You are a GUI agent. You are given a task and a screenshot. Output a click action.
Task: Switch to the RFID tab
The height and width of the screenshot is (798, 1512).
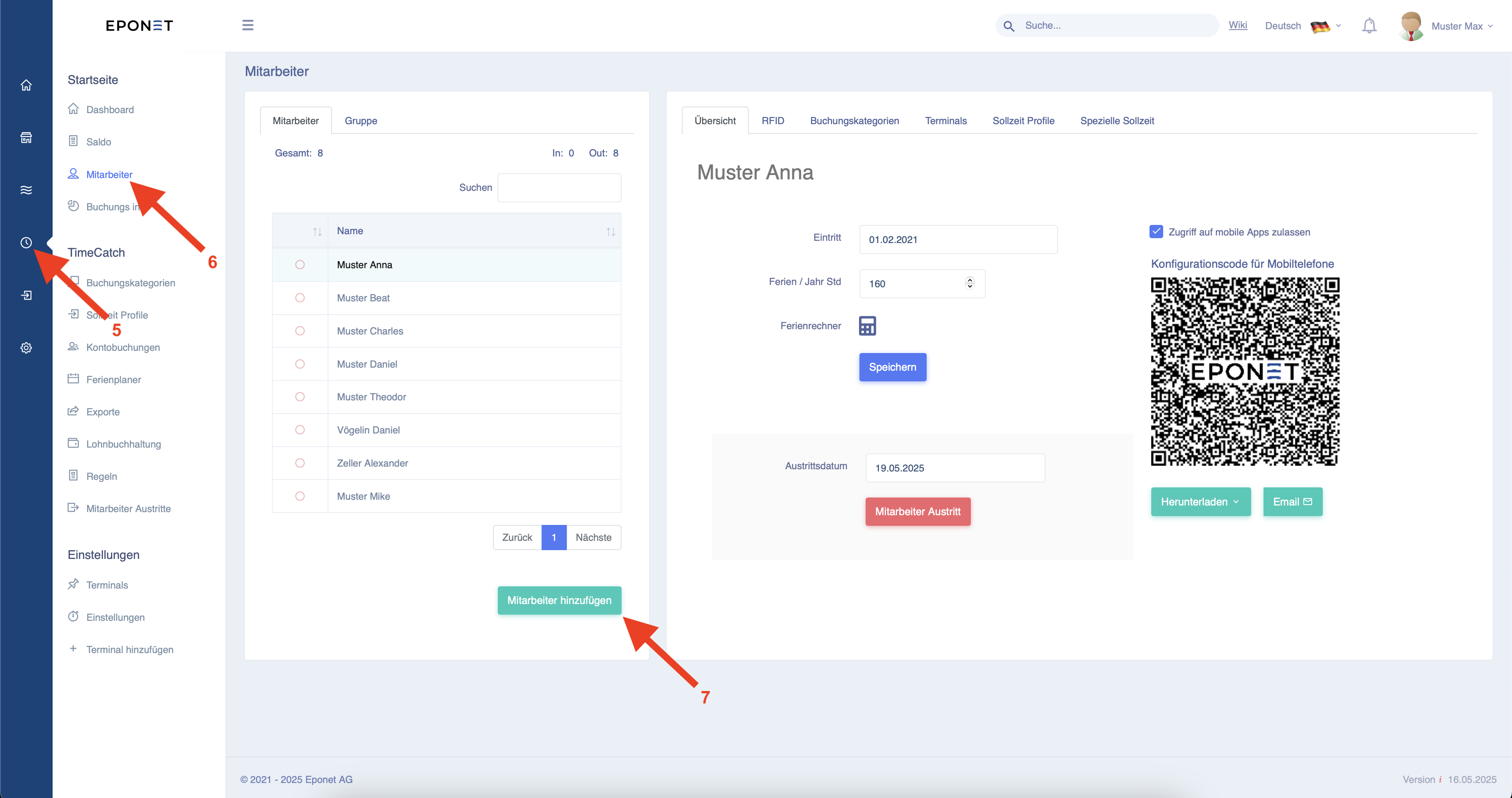click(x=772, y=120)
